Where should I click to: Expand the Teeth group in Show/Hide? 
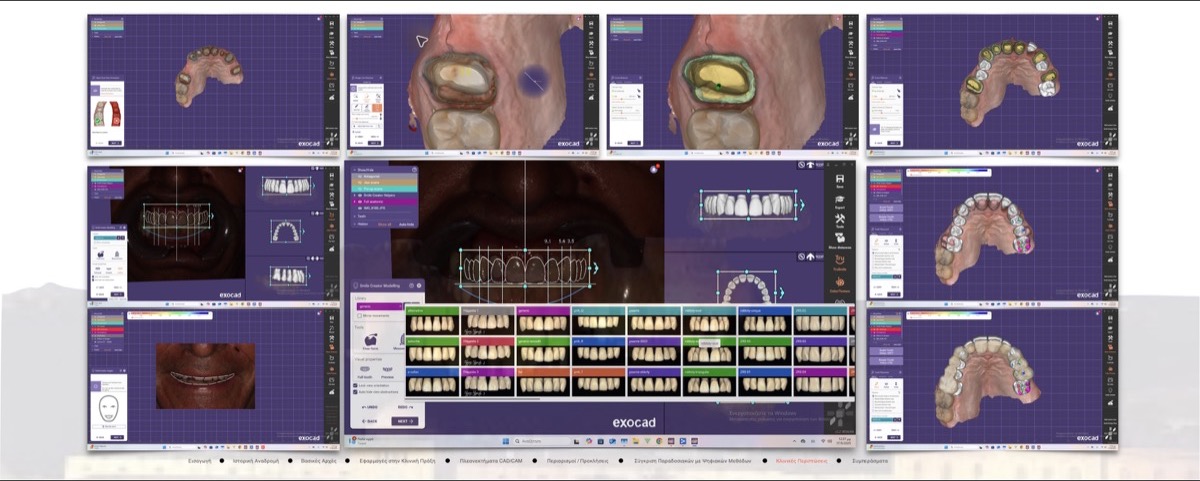click(x=355, y=216)
